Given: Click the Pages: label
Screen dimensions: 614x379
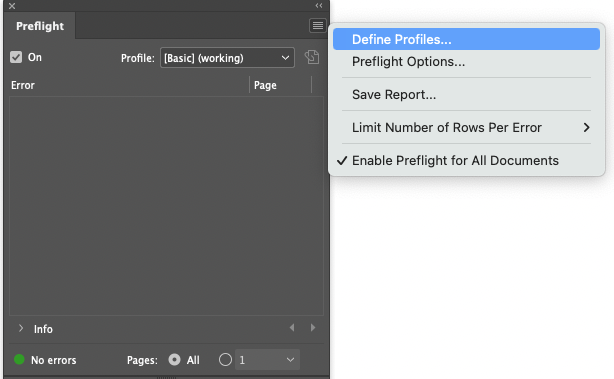Looking at the screenshot, I should [142, 360].
